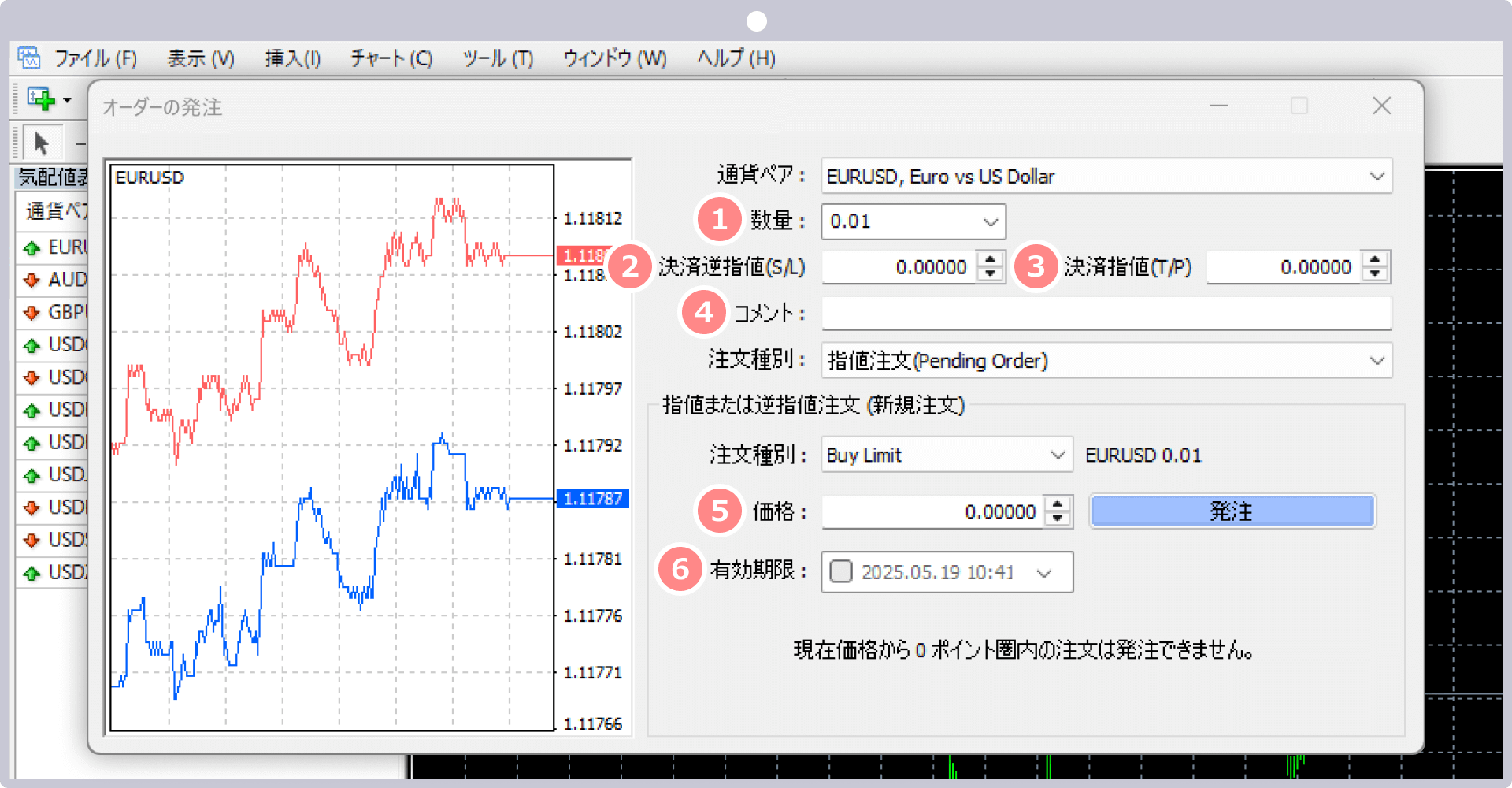Click the 気配値表示 market watch panel title
The image size is (1512, 788).
pyautogui.click(x=52, y=177)
